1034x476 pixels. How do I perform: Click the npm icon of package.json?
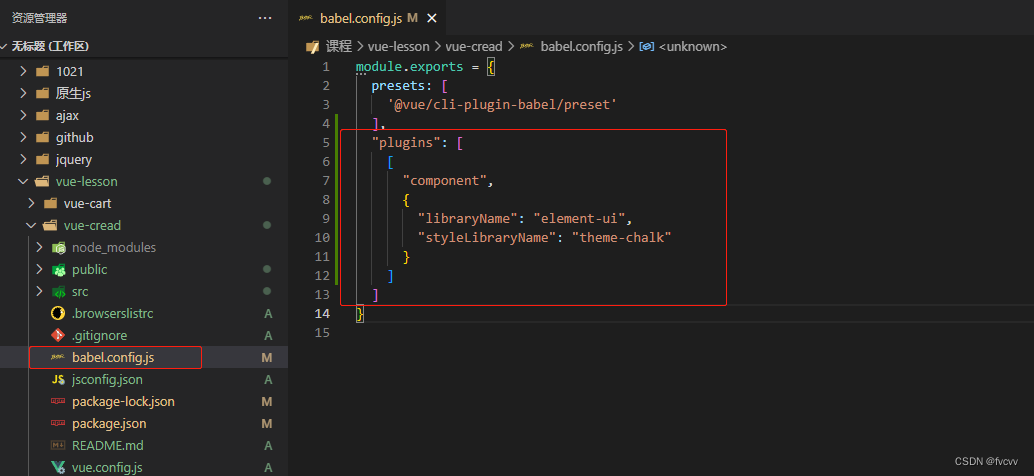pos(58,423)
